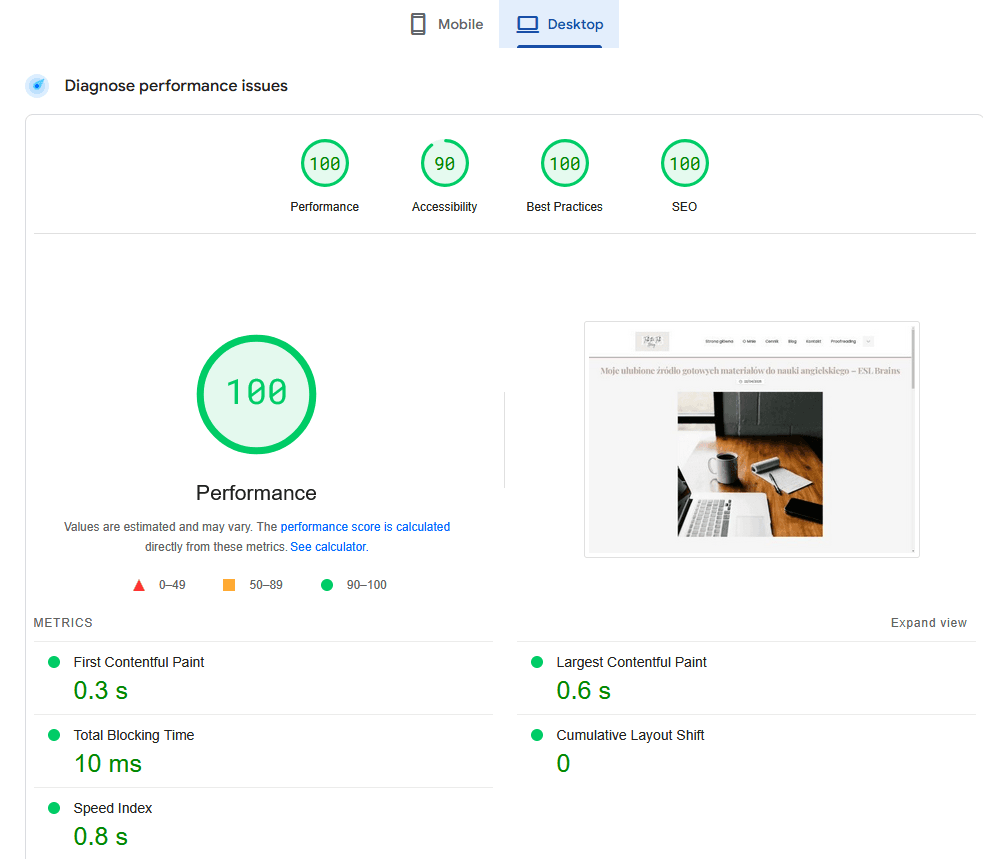The height and width of the screenshot is (859, 983).
Task: Click the '90–100' legend range text
Action: [x=367, y=585]
